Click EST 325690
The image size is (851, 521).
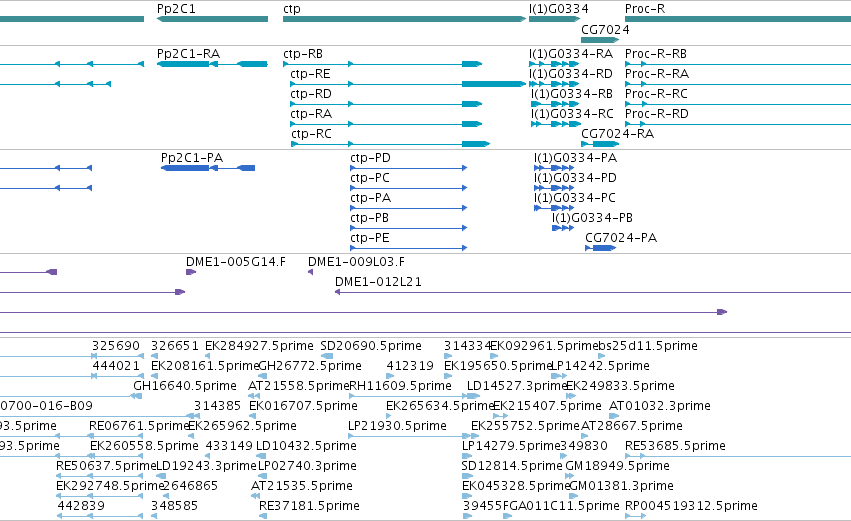click(116, 346)
